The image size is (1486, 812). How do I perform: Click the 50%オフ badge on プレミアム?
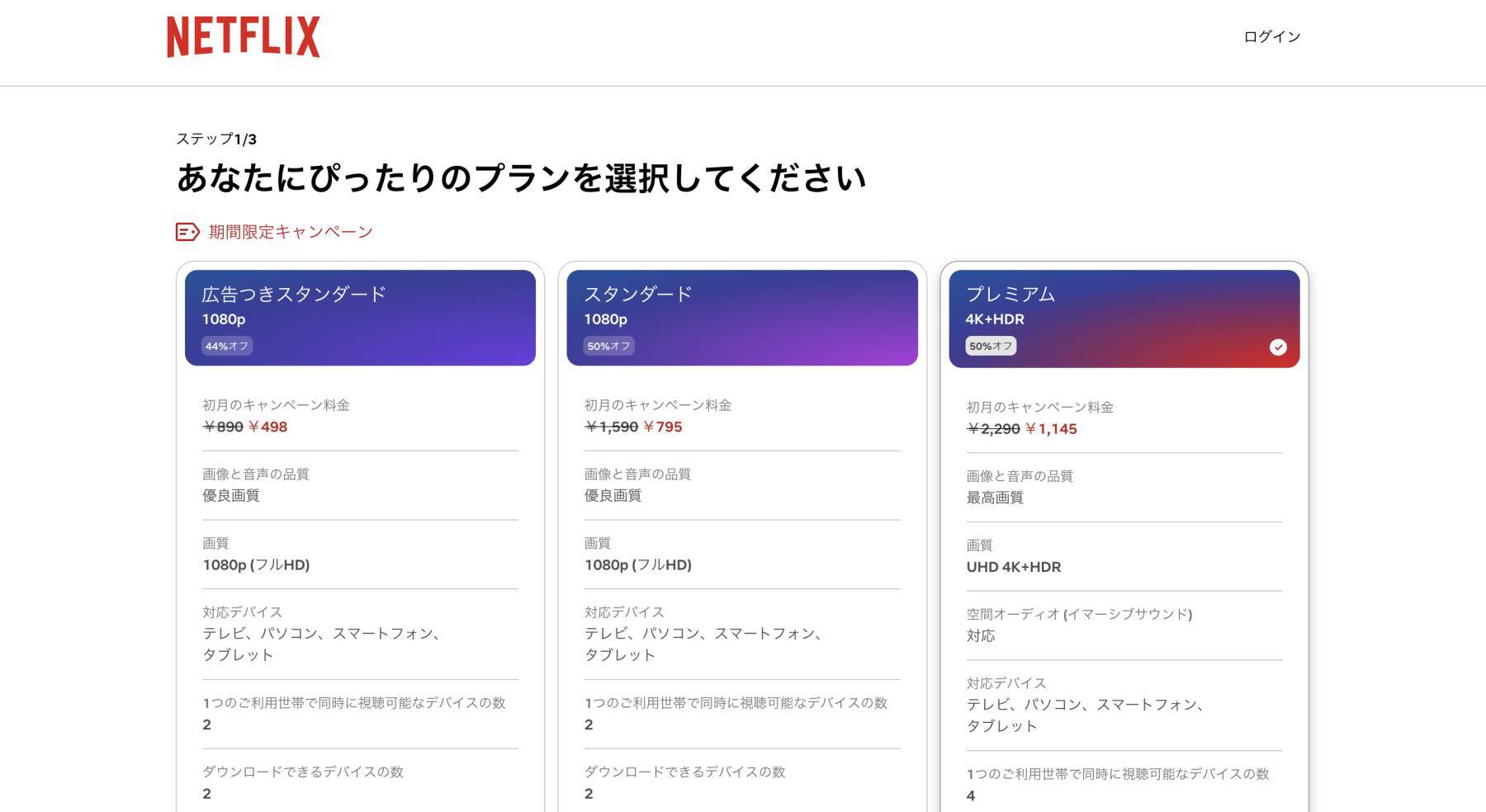point(991,347)
